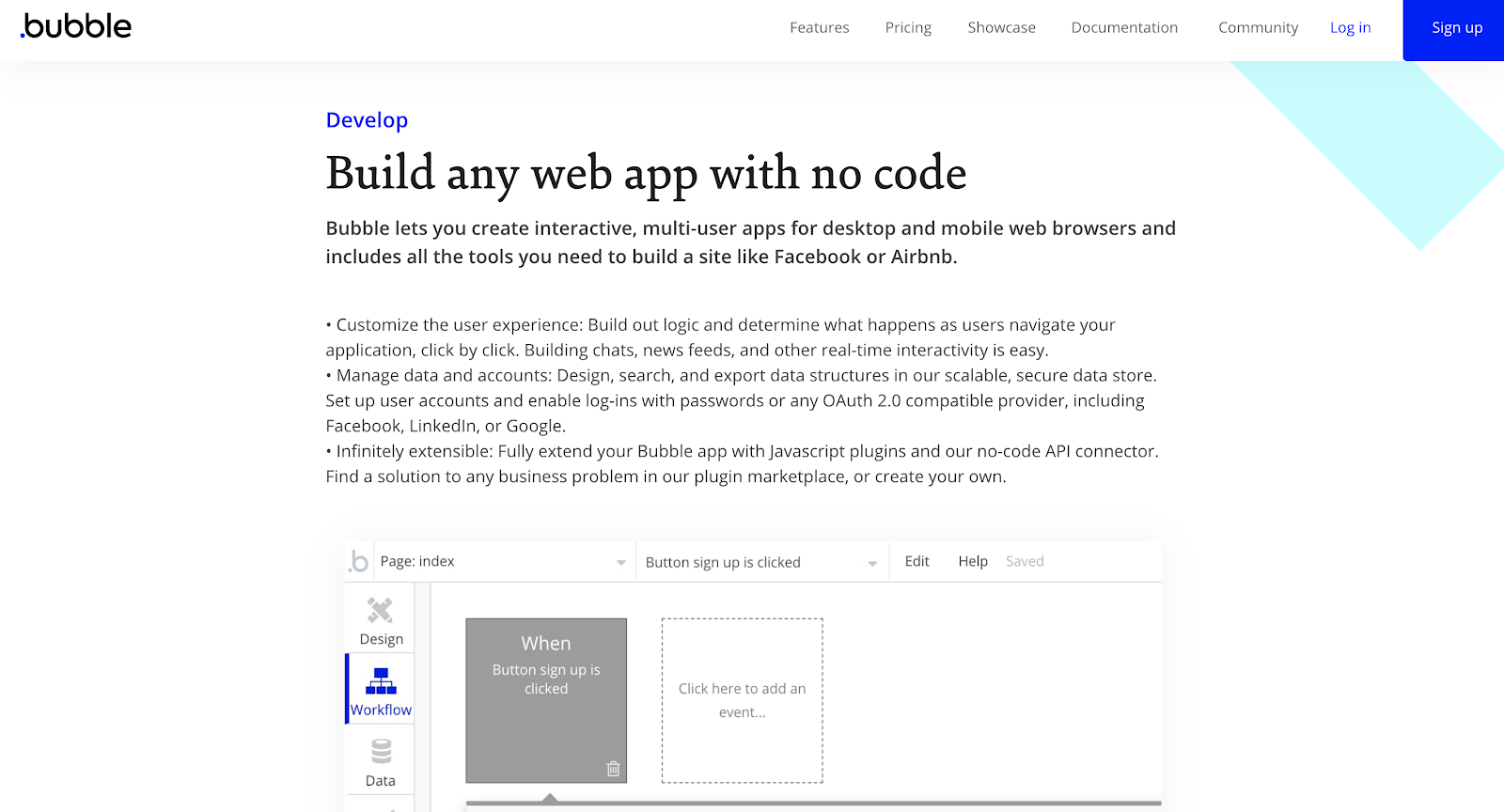
Task: Go to the Showcase page
Action: coord(1001,28)
